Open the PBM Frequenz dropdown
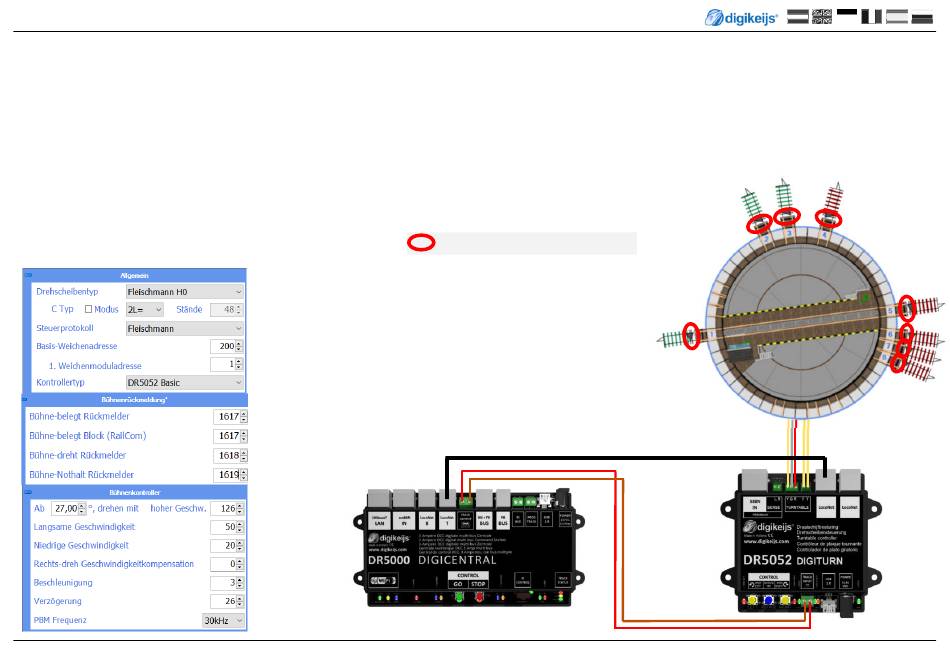 click(x=223, y=620)
